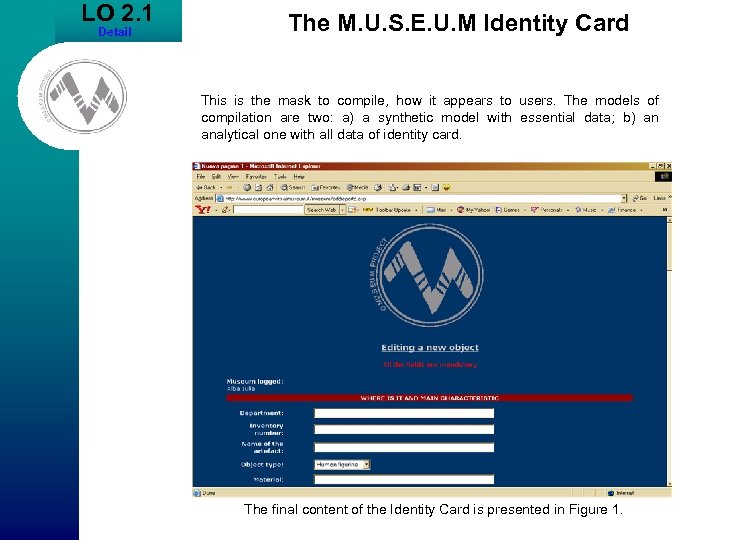Click the Forward arrow in the toolbar
Viewport: 750px width, 540px height.
click(x=229, y=187)
